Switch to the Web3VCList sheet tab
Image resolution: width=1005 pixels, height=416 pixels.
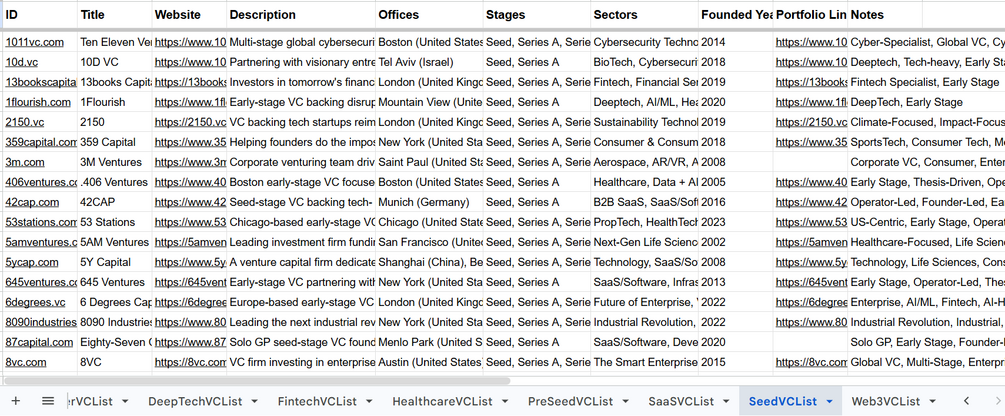coord(885,401)
